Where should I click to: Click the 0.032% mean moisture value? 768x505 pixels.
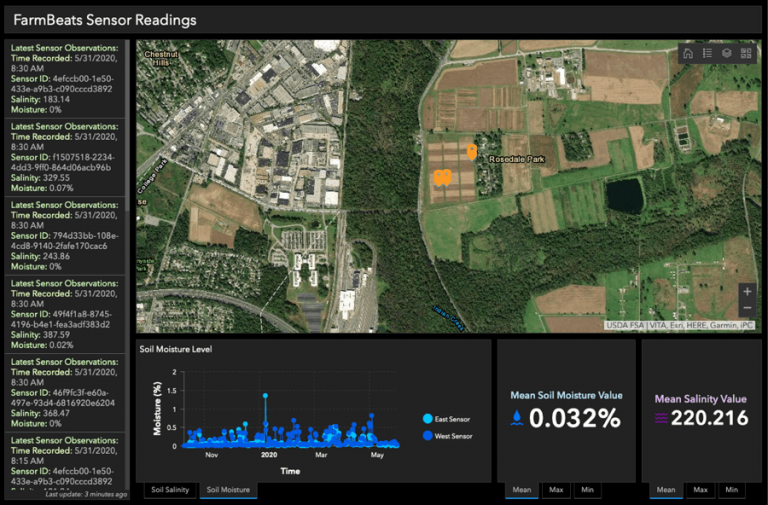[x=575, y=418]
